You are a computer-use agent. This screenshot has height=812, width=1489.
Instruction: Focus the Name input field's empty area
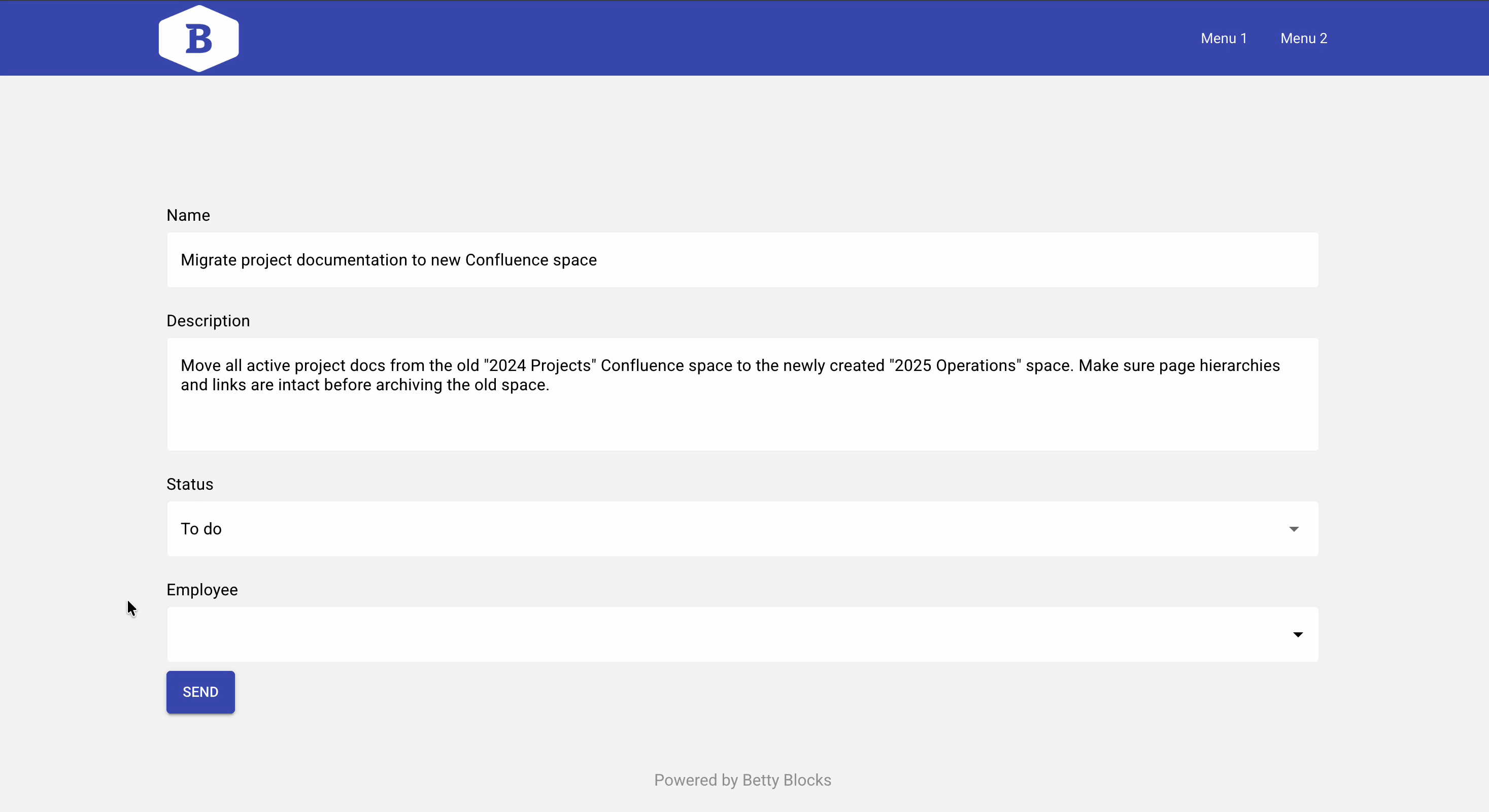click(x=925, y=260)
